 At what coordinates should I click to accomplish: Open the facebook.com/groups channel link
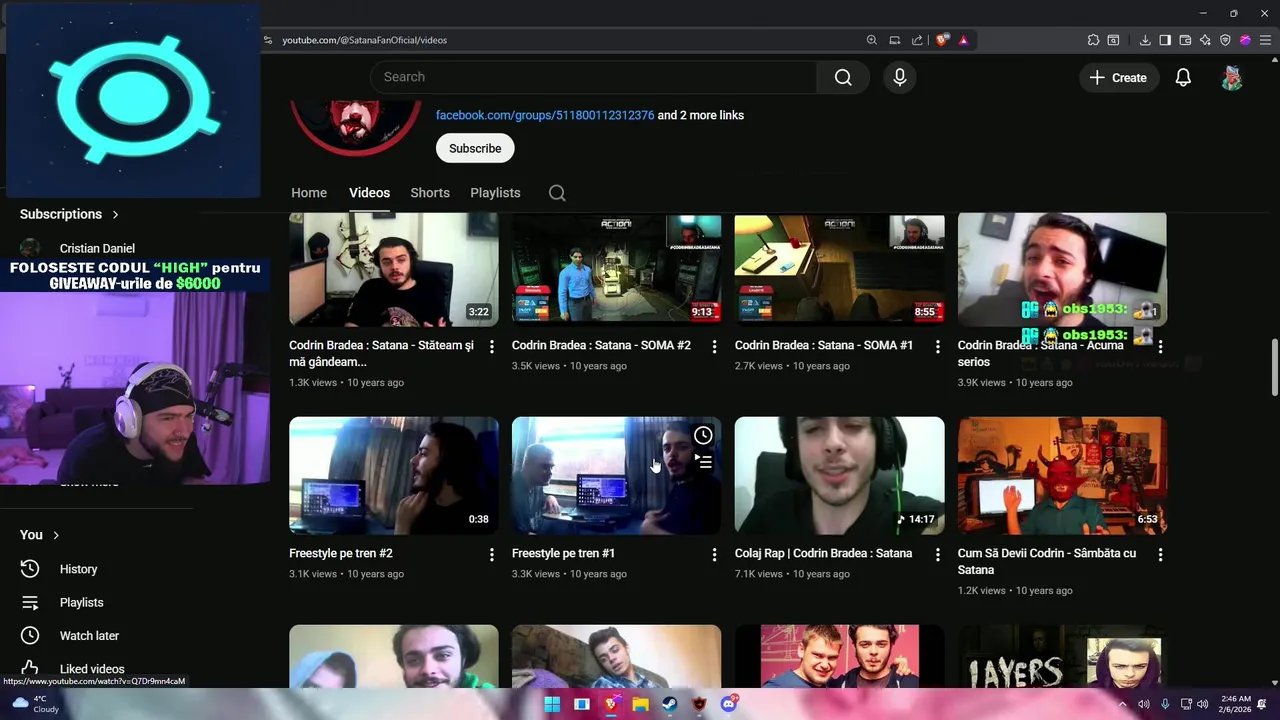pyautogui.click(x=545, y=115)
